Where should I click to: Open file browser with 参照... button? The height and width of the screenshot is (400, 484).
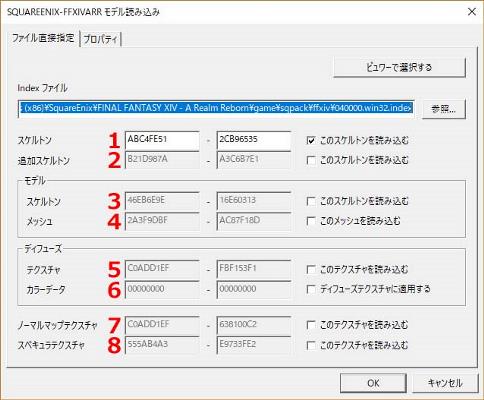[443, 109]
